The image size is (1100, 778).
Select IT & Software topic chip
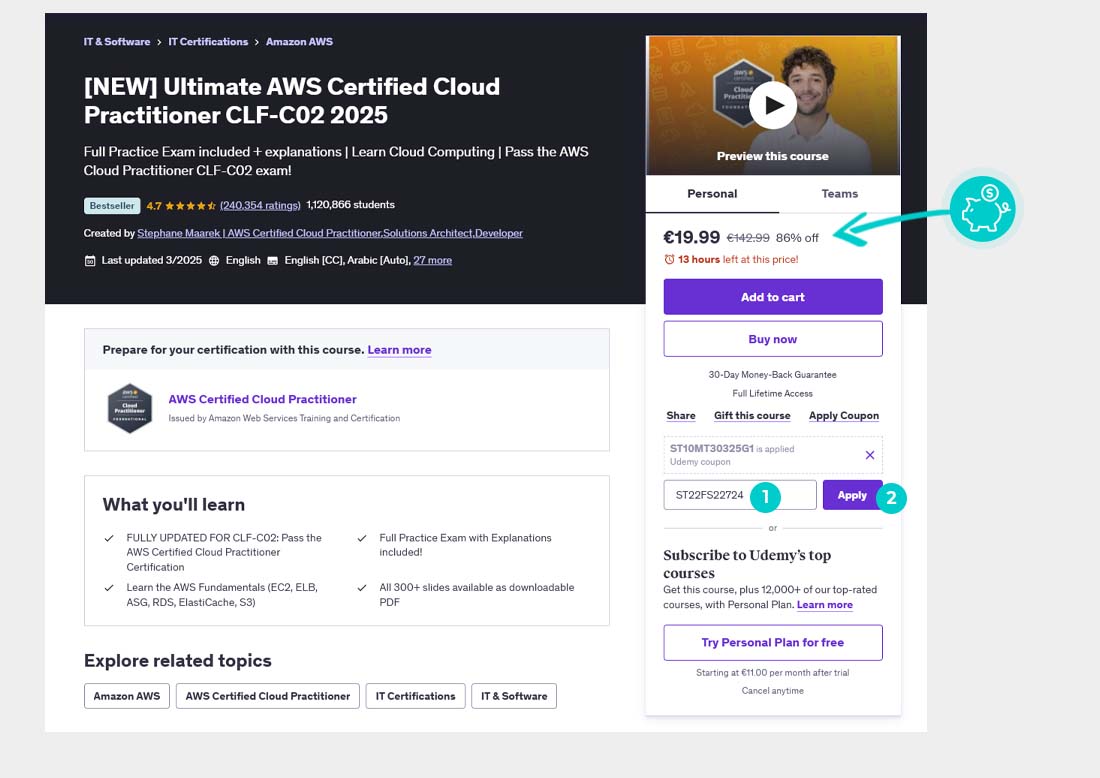click(514, 696)
